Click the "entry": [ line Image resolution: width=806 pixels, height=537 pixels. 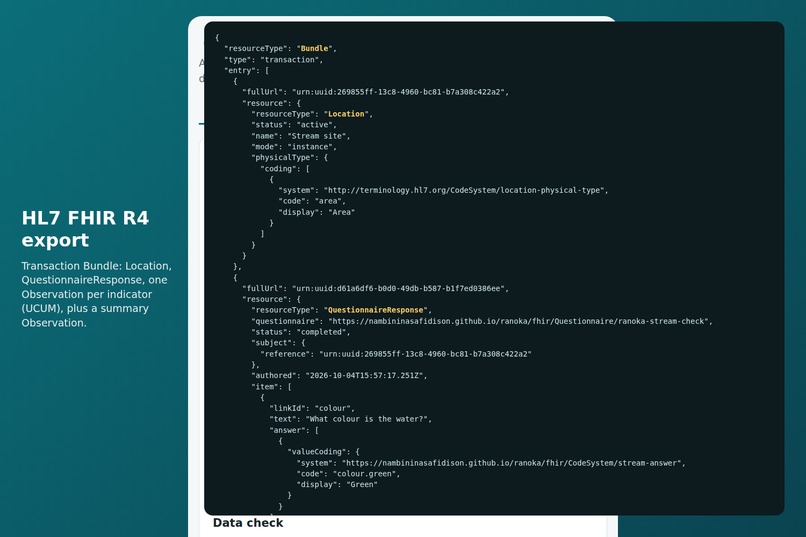click(x=246, y=70)
